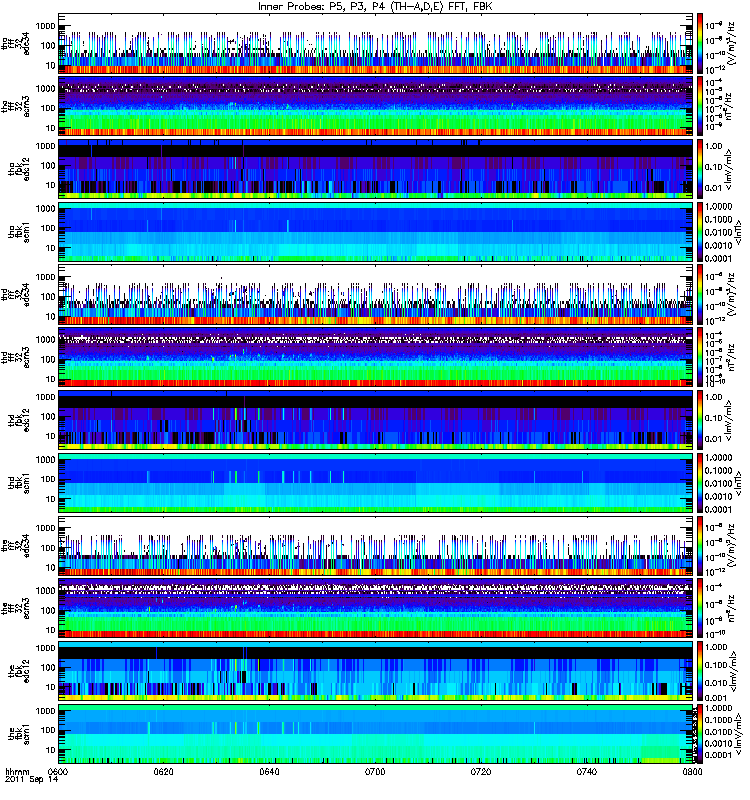
Task: Pick the color bar beside the-probe scm3 FFT panel
Action: [x=699, y=609]
